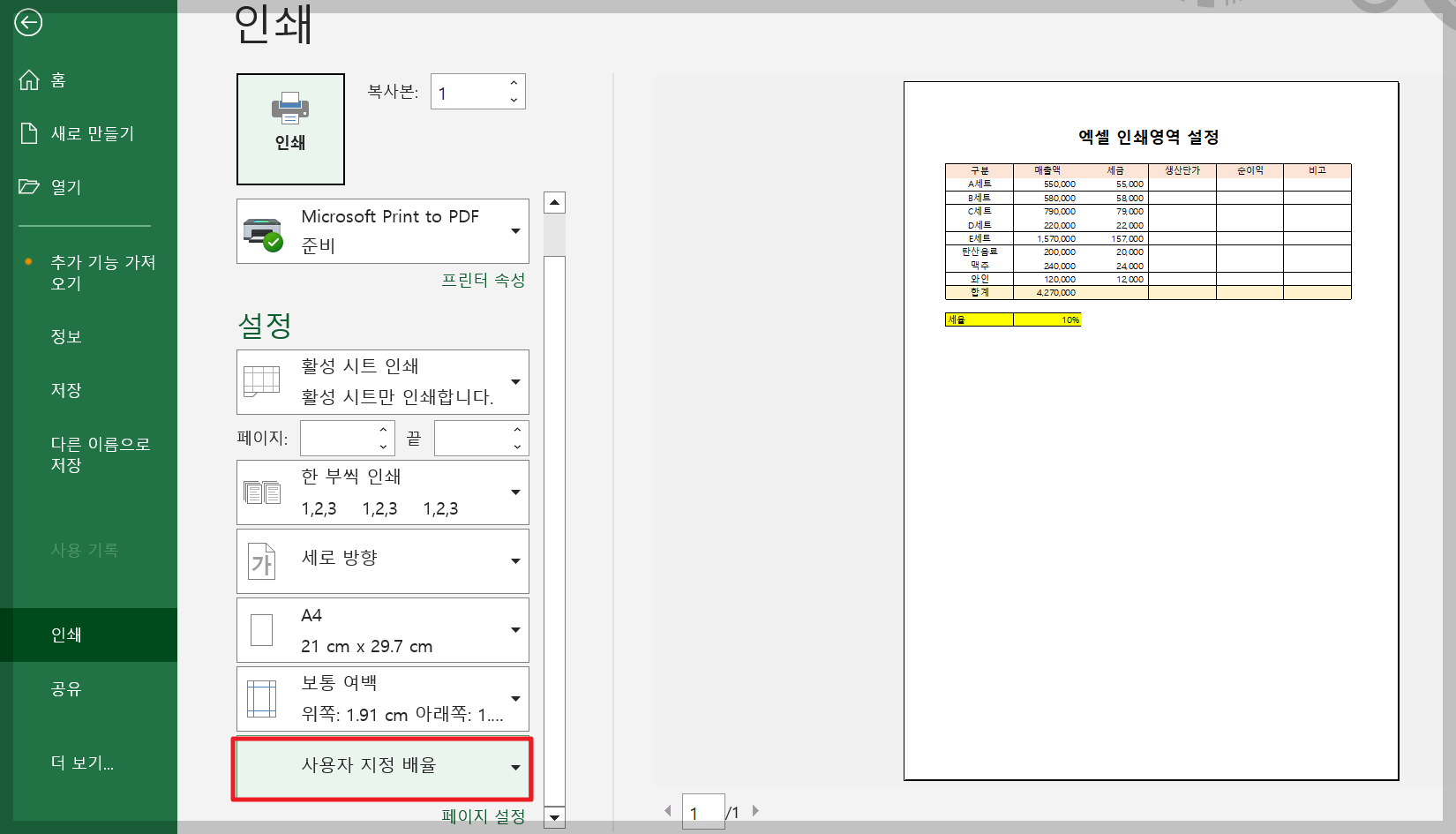This screenshot has height=834, width=1456.
Task: Open 프린터 속성 link
Action: 484,281
